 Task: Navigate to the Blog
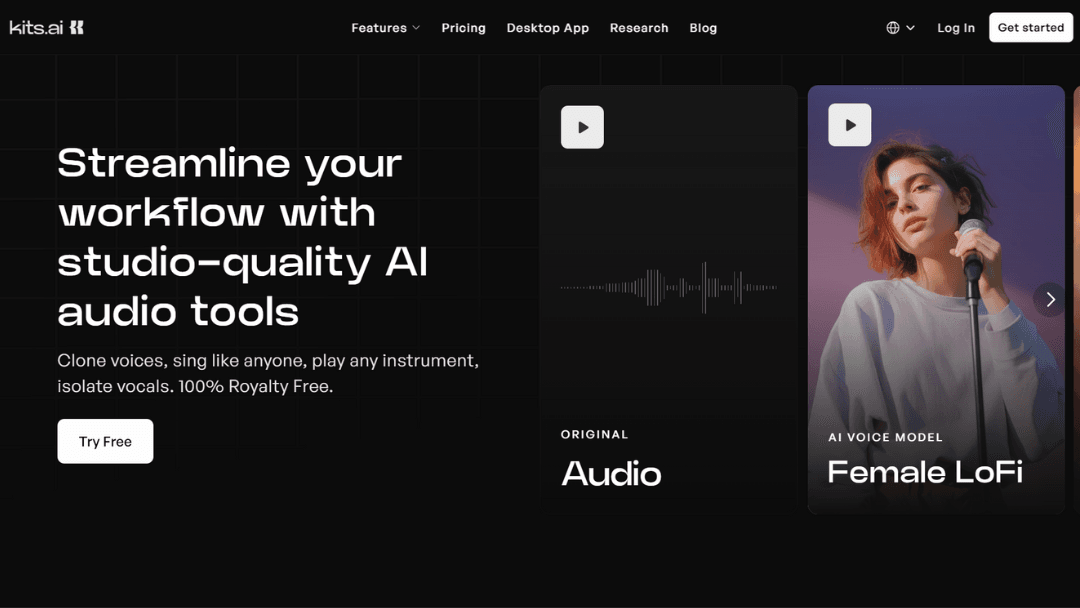point(703,28)
